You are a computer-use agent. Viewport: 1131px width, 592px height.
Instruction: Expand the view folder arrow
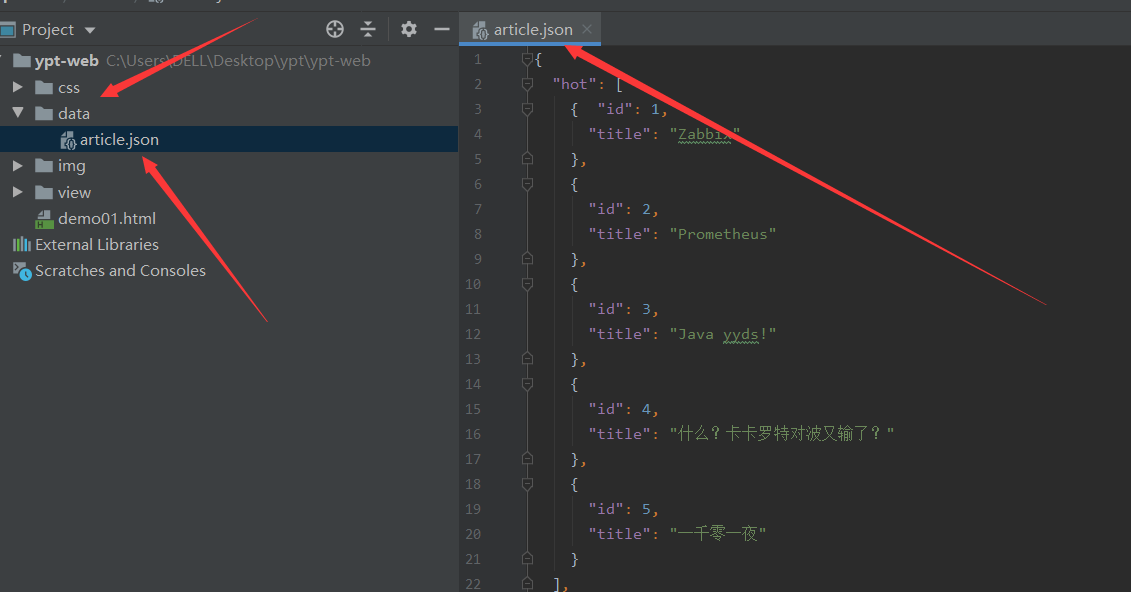[18, 193]
